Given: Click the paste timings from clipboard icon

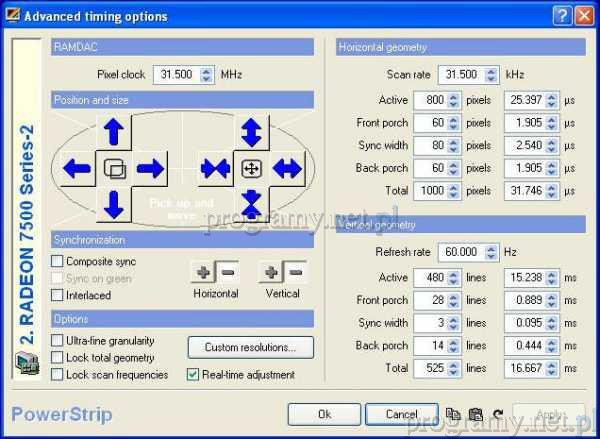Looking at the screenshot, I should point(475,414).
